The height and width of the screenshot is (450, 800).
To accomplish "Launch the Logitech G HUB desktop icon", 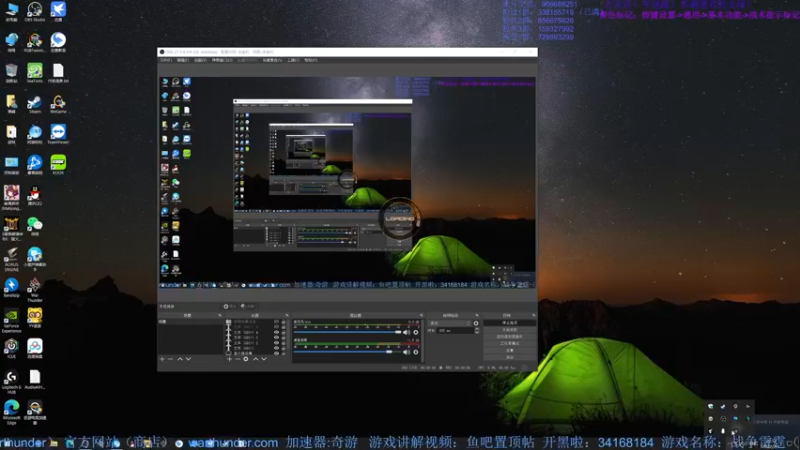I will tap(11, 382).
